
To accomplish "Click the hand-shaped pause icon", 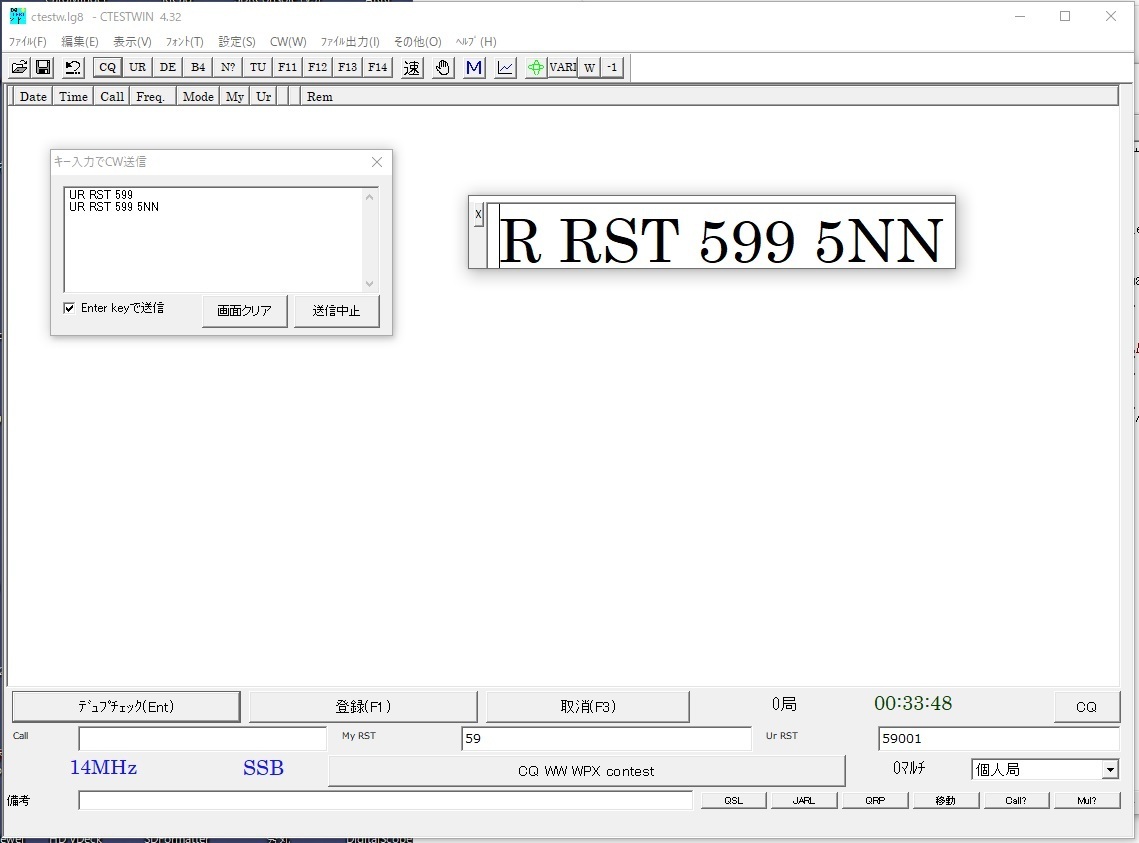I will 441,67.
